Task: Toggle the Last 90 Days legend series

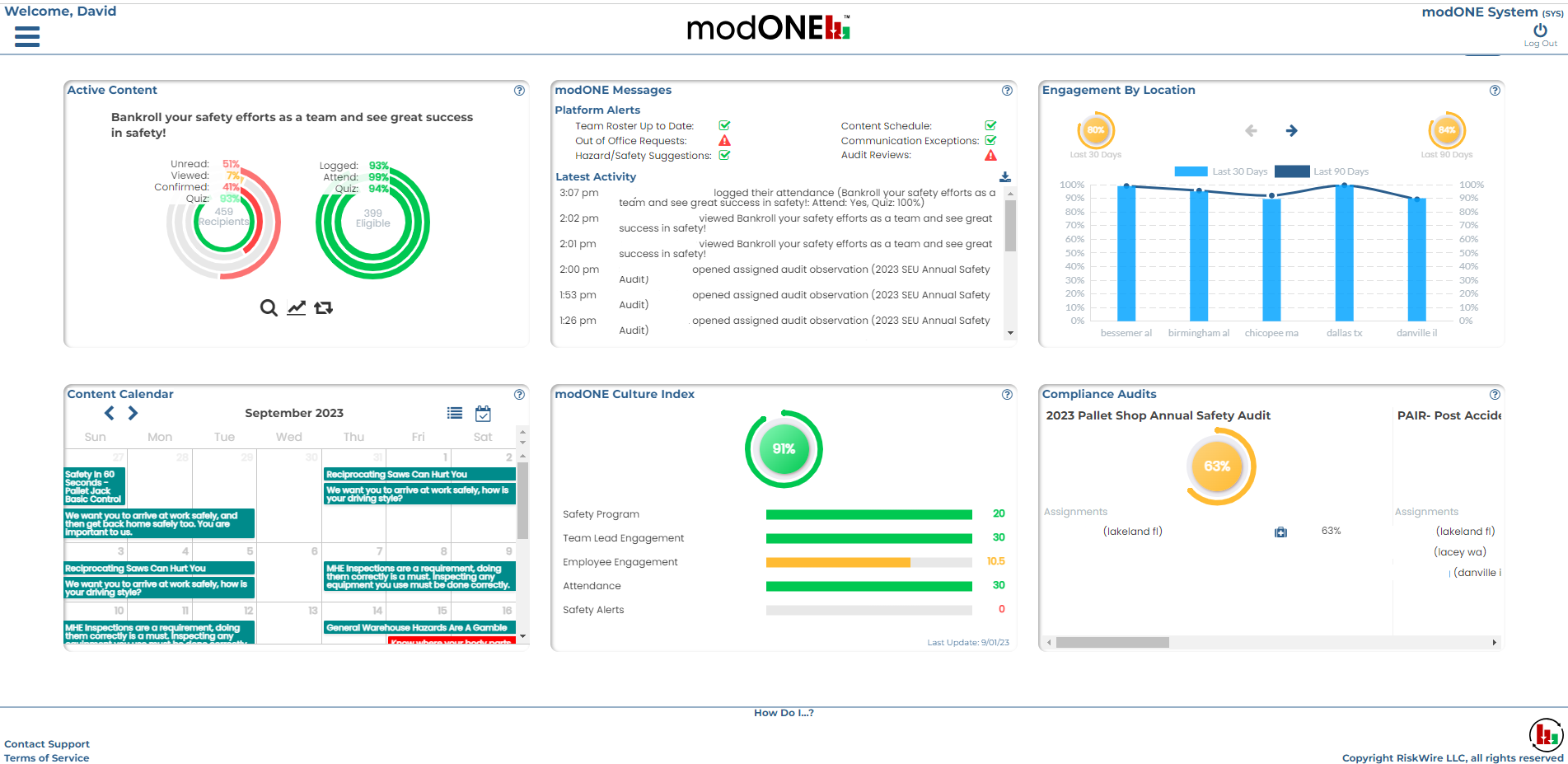Action: pos(1322,171)
